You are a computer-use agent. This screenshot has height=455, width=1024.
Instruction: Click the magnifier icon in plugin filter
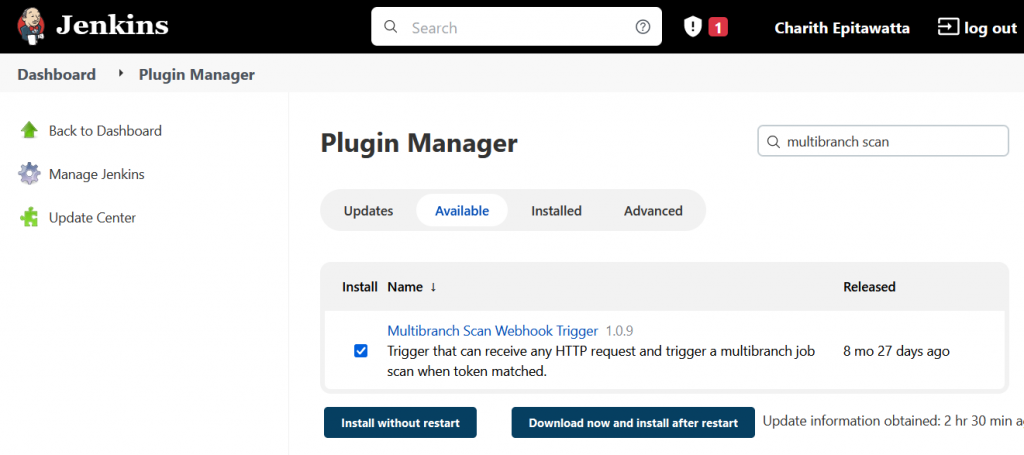tap(773, 142)
